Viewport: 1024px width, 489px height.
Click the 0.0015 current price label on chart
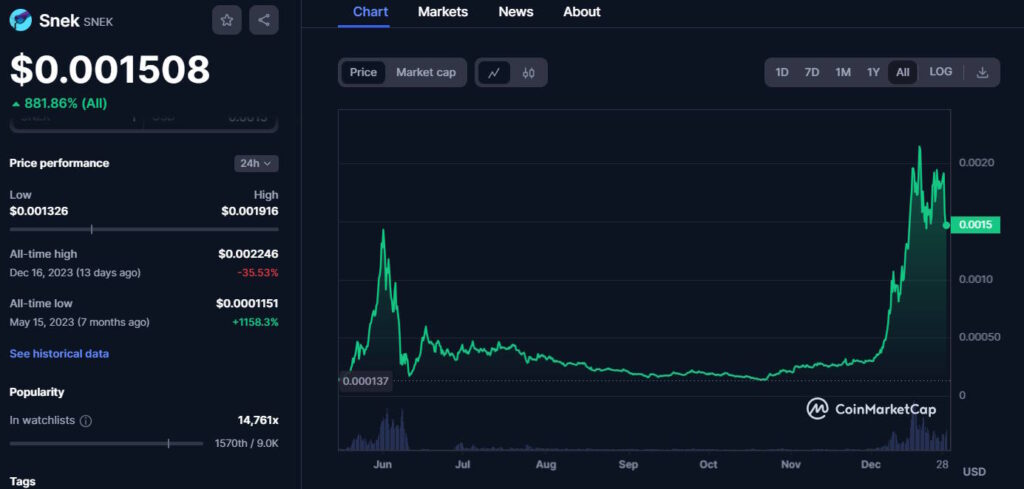(976, 225)
